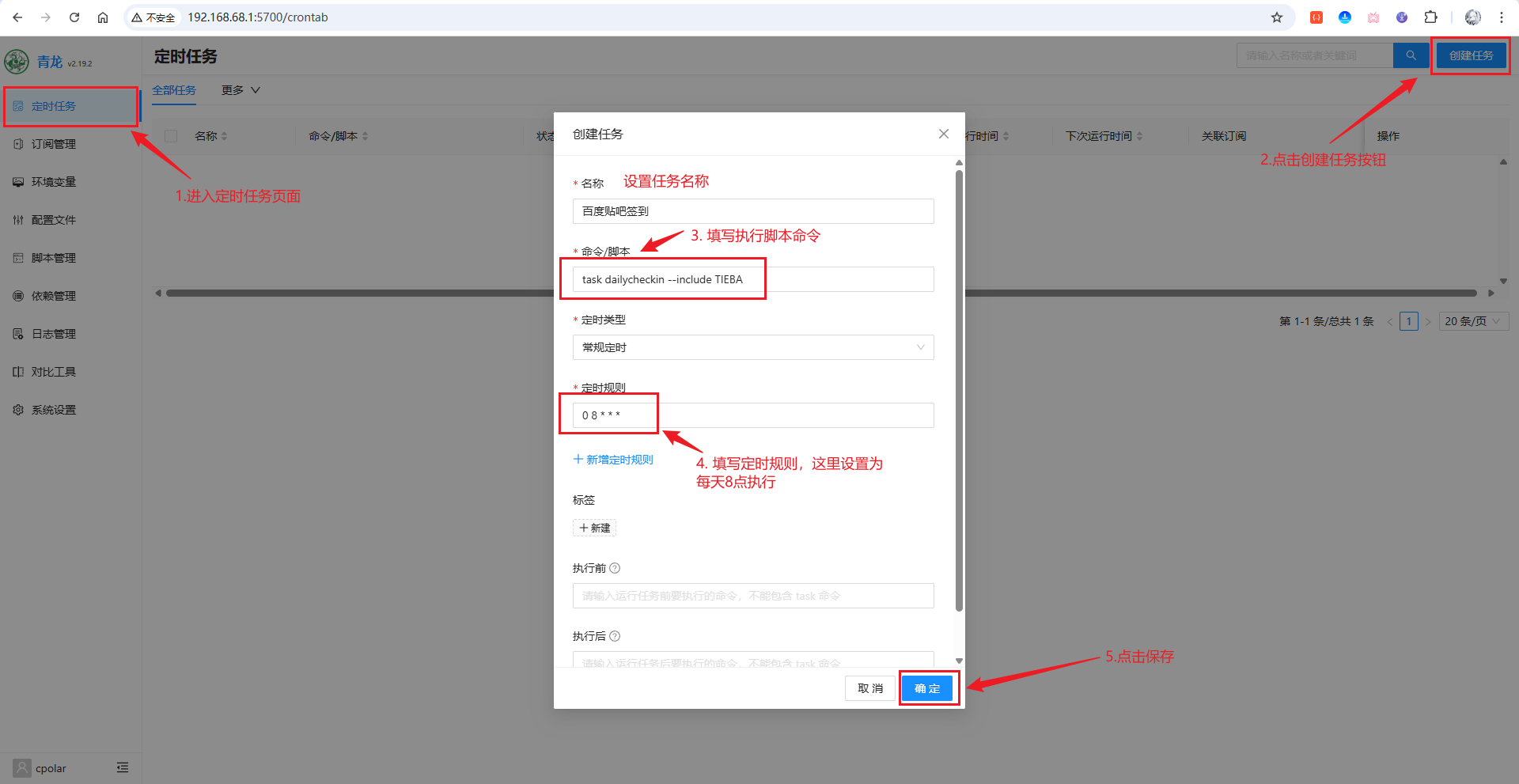Click the search magnifier icon button
The height and width of the screenshot is (784, 1519).
[x=1411, y=55]
